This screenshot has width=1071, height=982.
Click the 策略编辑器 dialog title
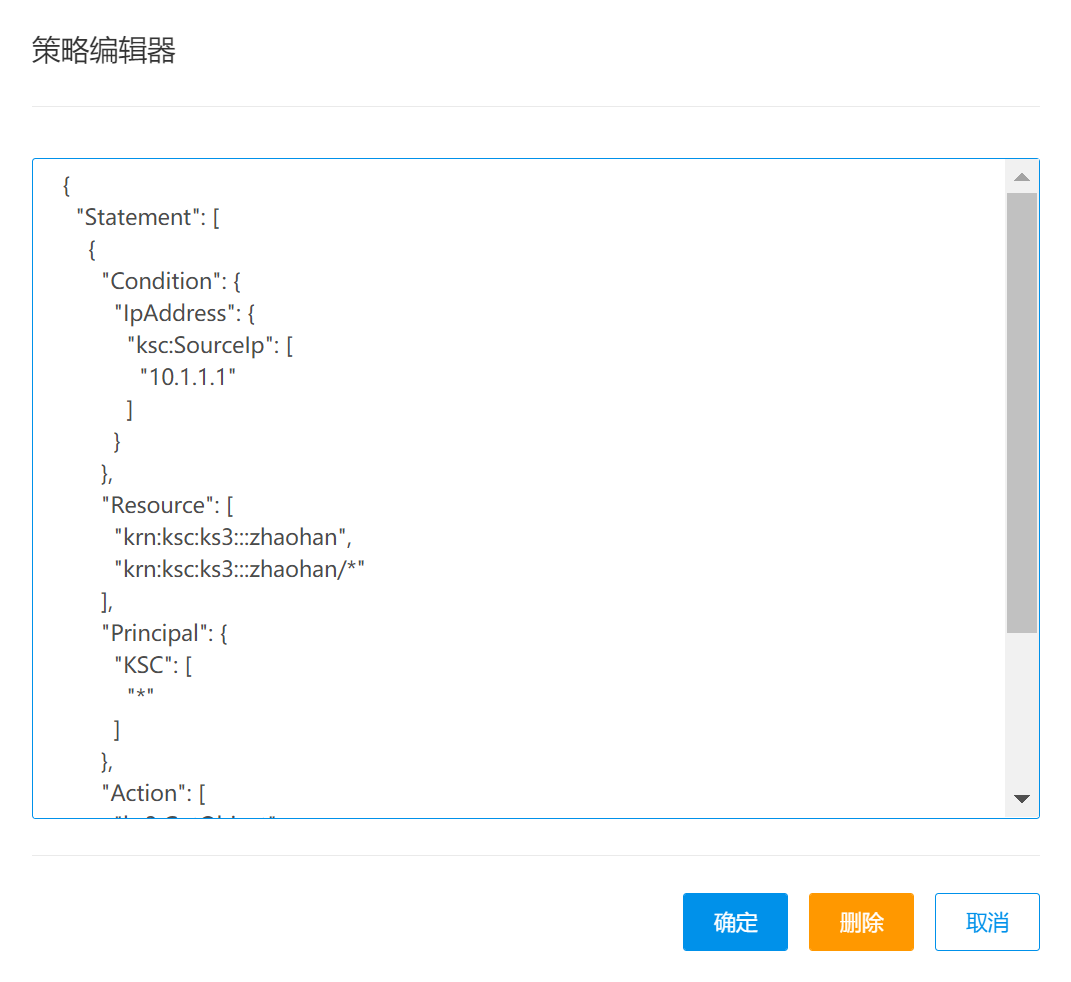(104, 51)
